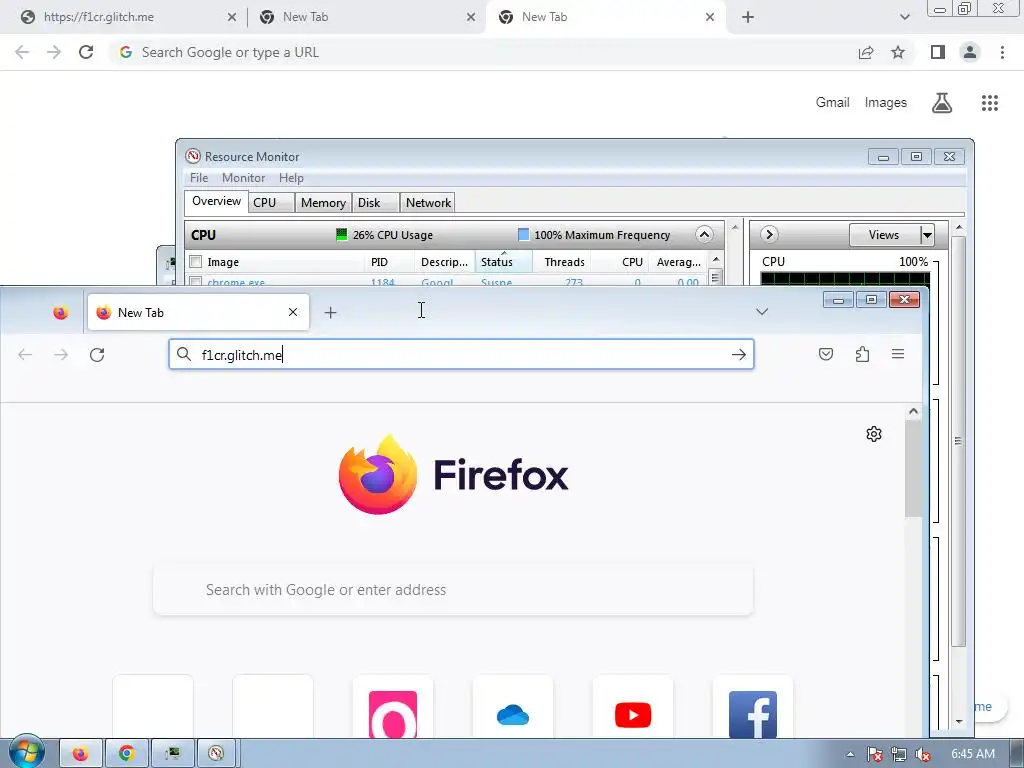This screenshot has width=1024, height=768.
Task: Switch to Network tab in Resource Monitor
Action: pos(428,203)
